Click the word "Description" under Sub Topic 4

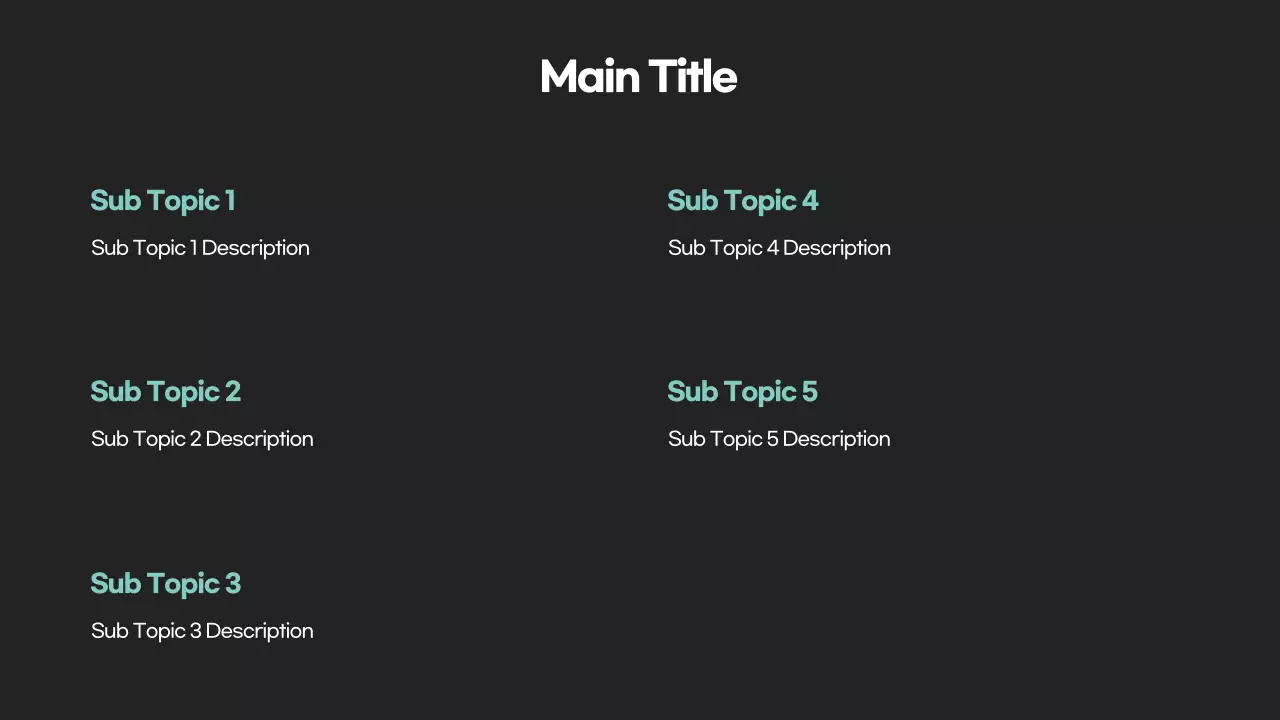[837, 248]
